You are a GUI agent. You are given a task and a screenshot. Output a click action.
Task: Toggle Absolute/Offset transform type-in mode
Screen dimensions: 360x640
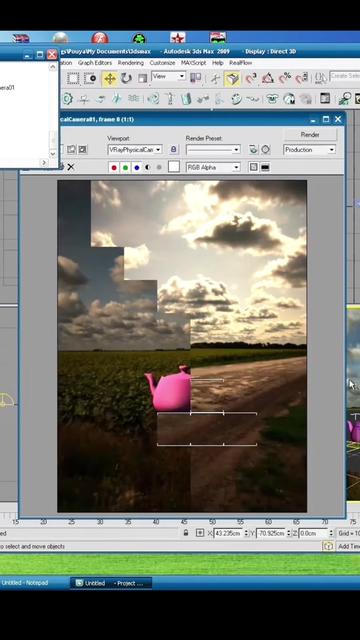[200, 533]
